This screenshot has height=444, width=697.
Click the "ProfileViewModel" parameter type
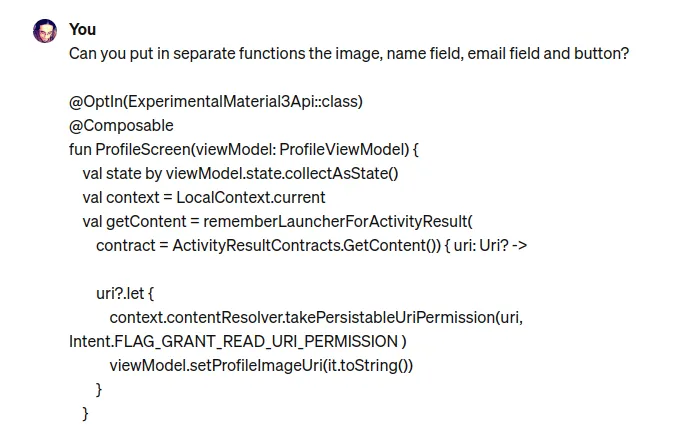(341, 149)
